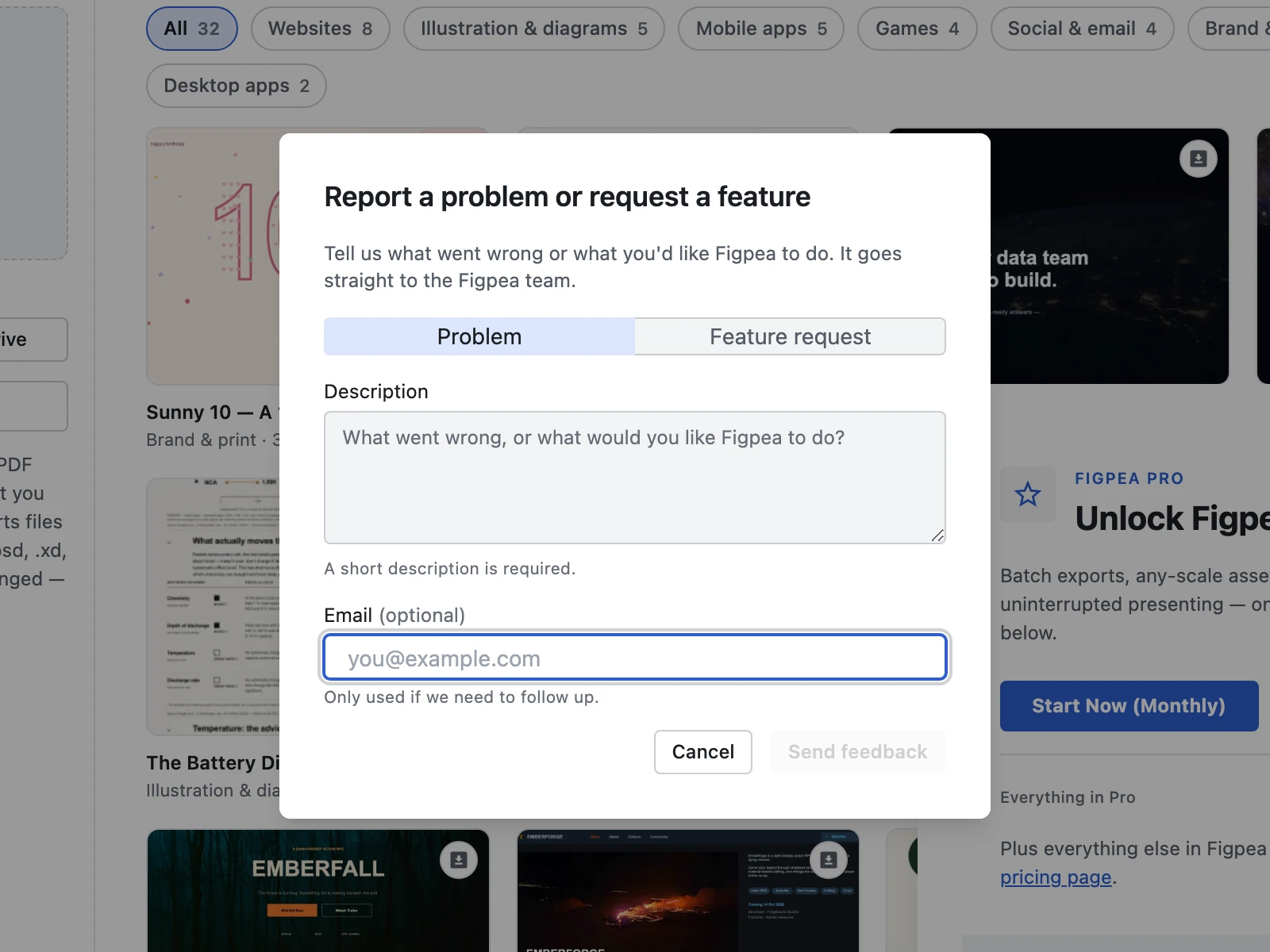The width and height of the screenshot is (1270, 952).
Task: Filter by Websites category chip
Action: click(321, 29)
